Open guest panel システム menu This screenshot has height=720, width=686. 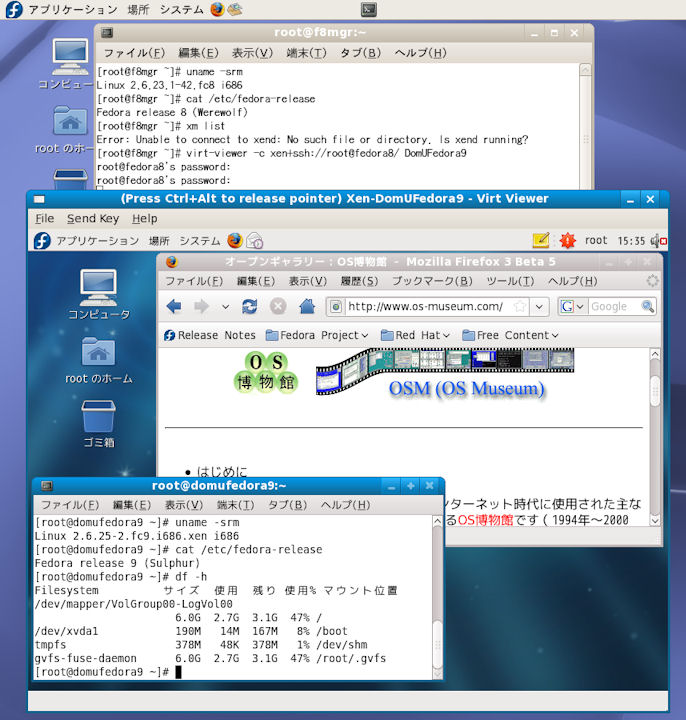coord(200,241)
